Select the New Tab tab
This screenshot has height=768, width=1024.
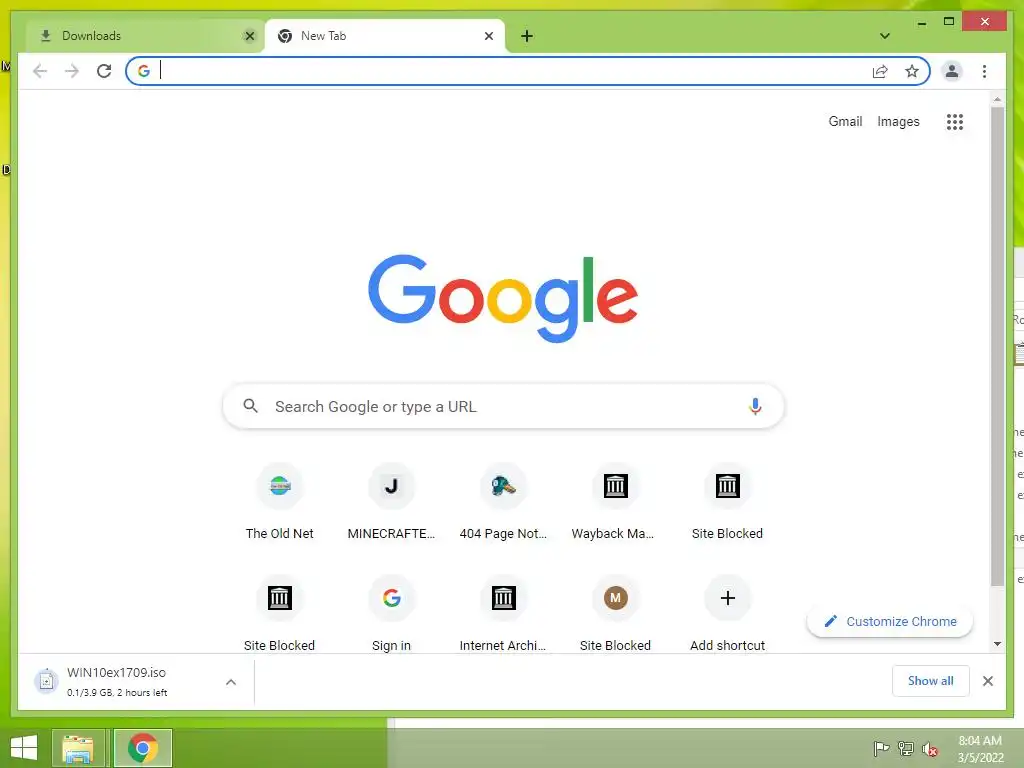click(x=385, y=36)
